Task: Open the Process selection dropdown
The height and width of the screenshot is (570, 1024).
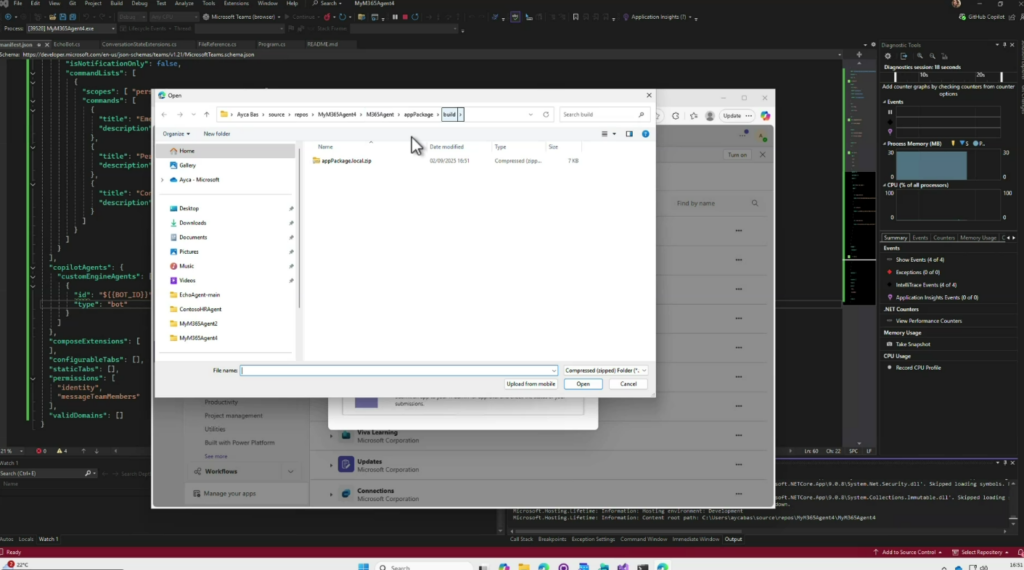Action: pyautogui.click(x=70, y=29)
